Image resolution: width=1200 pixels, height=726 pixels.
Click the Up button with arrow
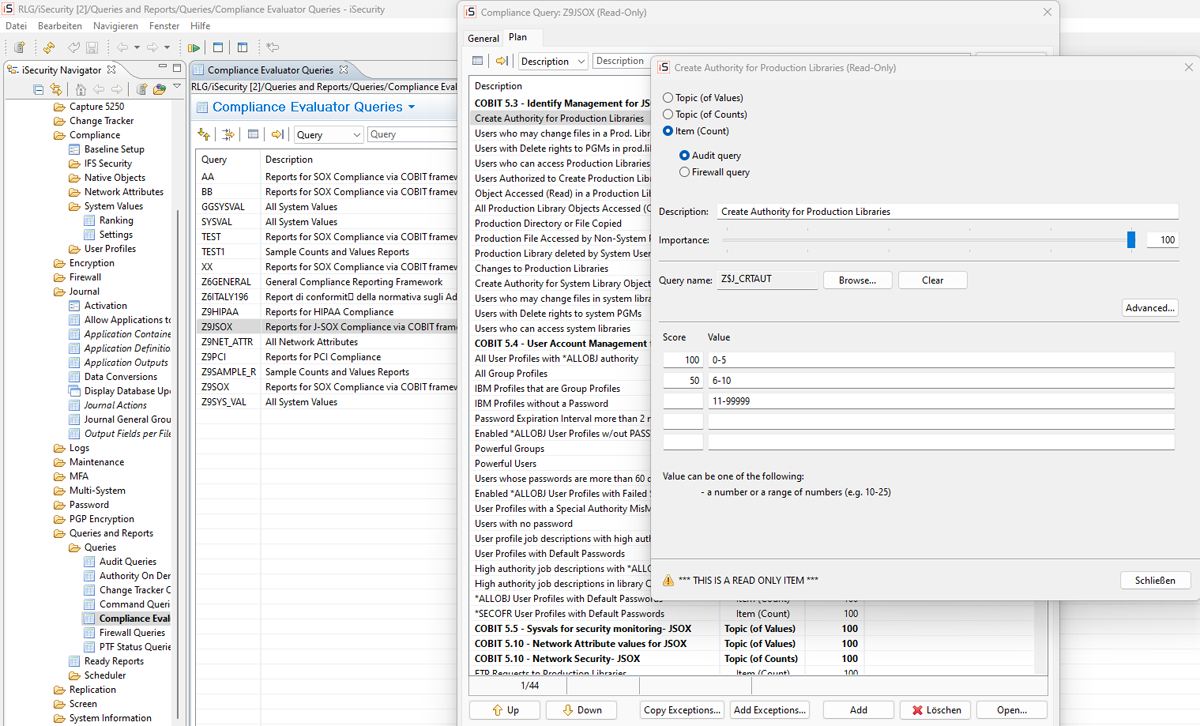(505, 710)
